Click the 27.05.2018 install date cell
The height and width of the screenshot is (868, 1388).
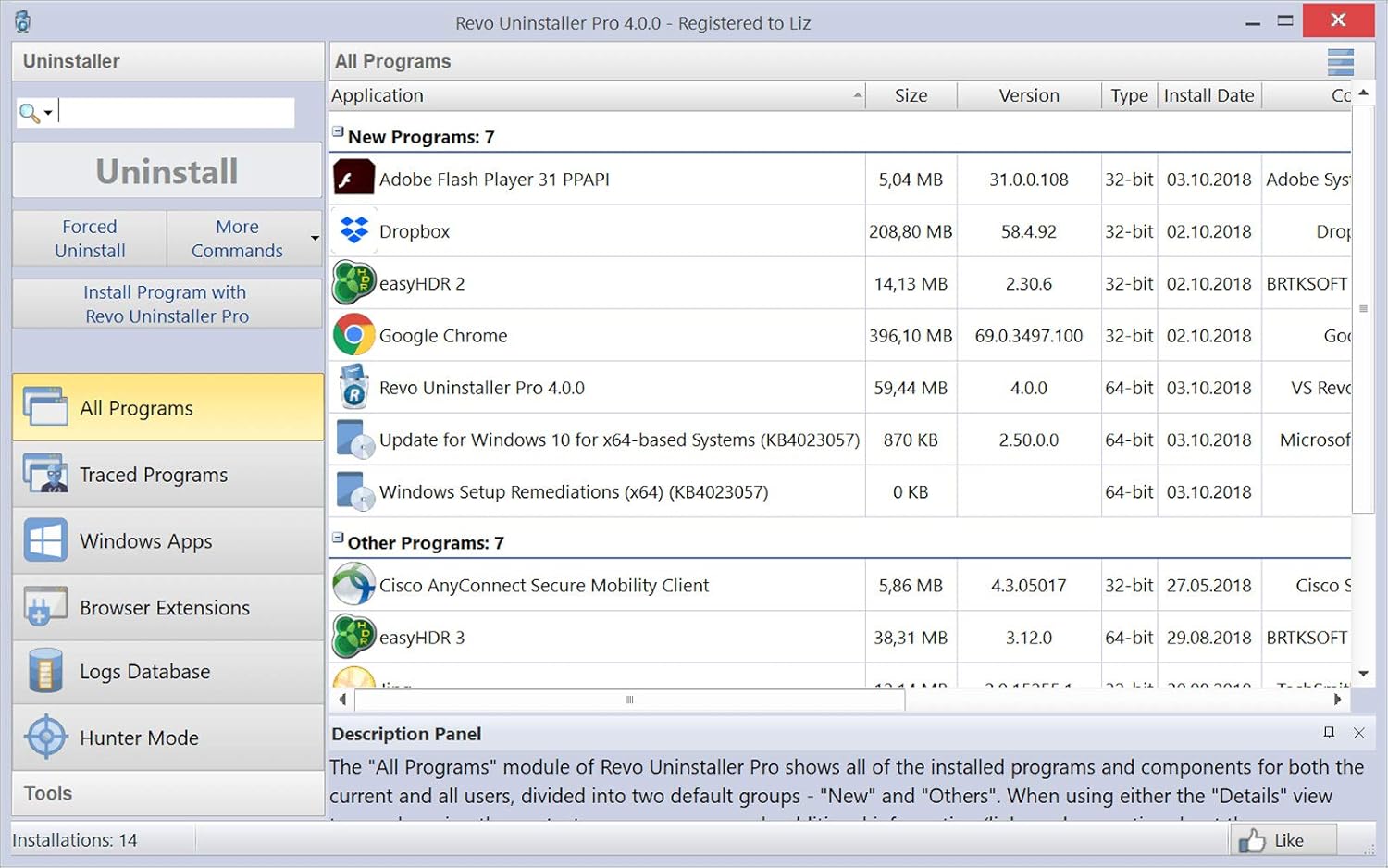1208,586
